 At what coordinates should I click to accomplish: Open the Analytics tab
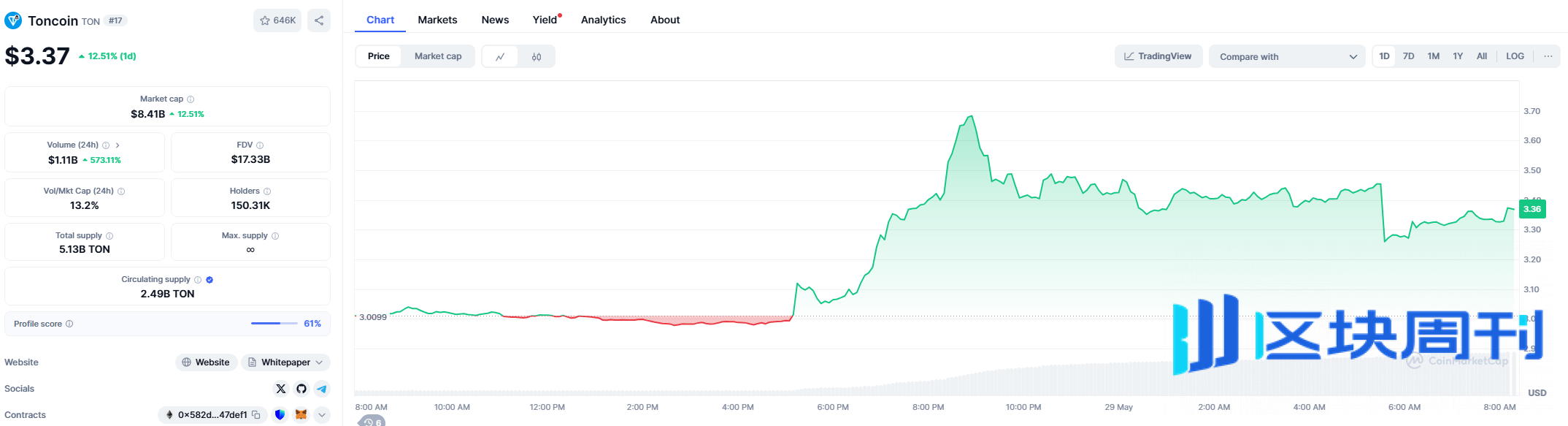coord(603,20)
